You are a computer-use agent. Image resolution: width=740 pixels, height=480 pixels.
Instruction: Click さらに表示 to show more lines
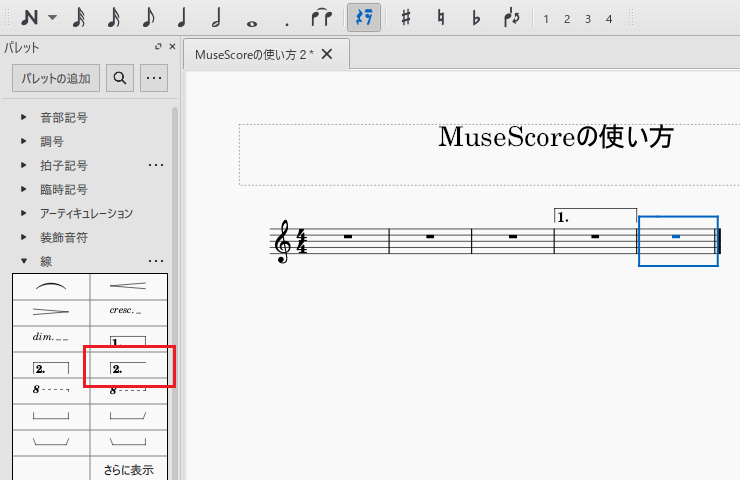point(128,470)
